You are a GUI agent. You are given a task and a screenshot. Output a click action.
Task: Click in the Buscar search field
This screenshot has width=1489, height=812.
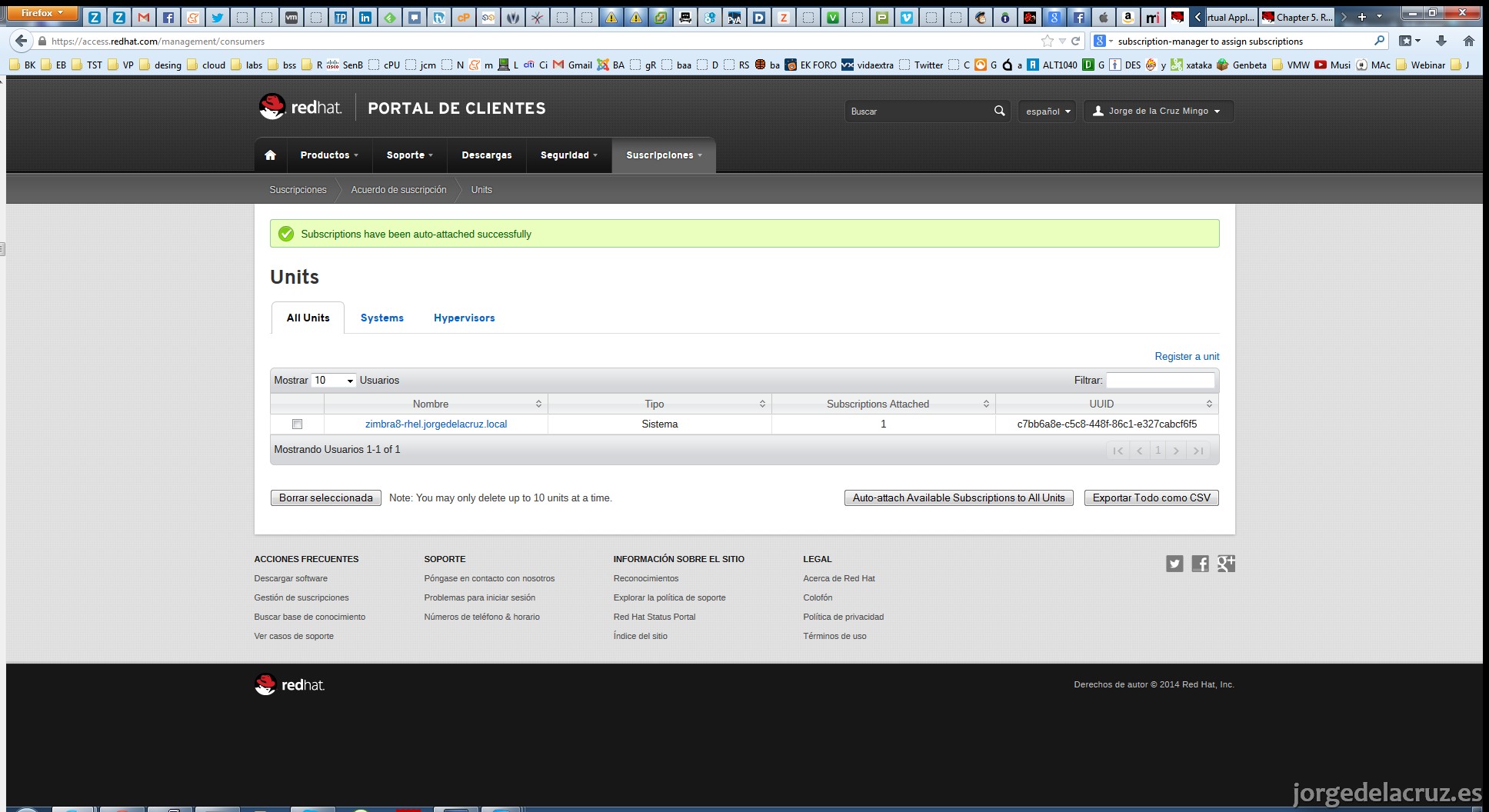(x=919, y=111)
